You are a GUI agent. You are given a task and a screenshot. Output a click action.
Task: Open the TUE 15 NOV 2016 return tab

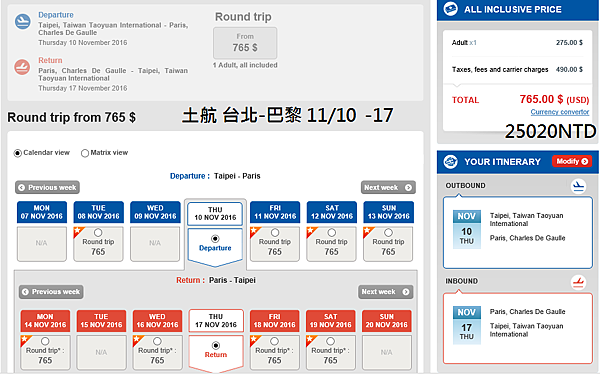[101, 321]
